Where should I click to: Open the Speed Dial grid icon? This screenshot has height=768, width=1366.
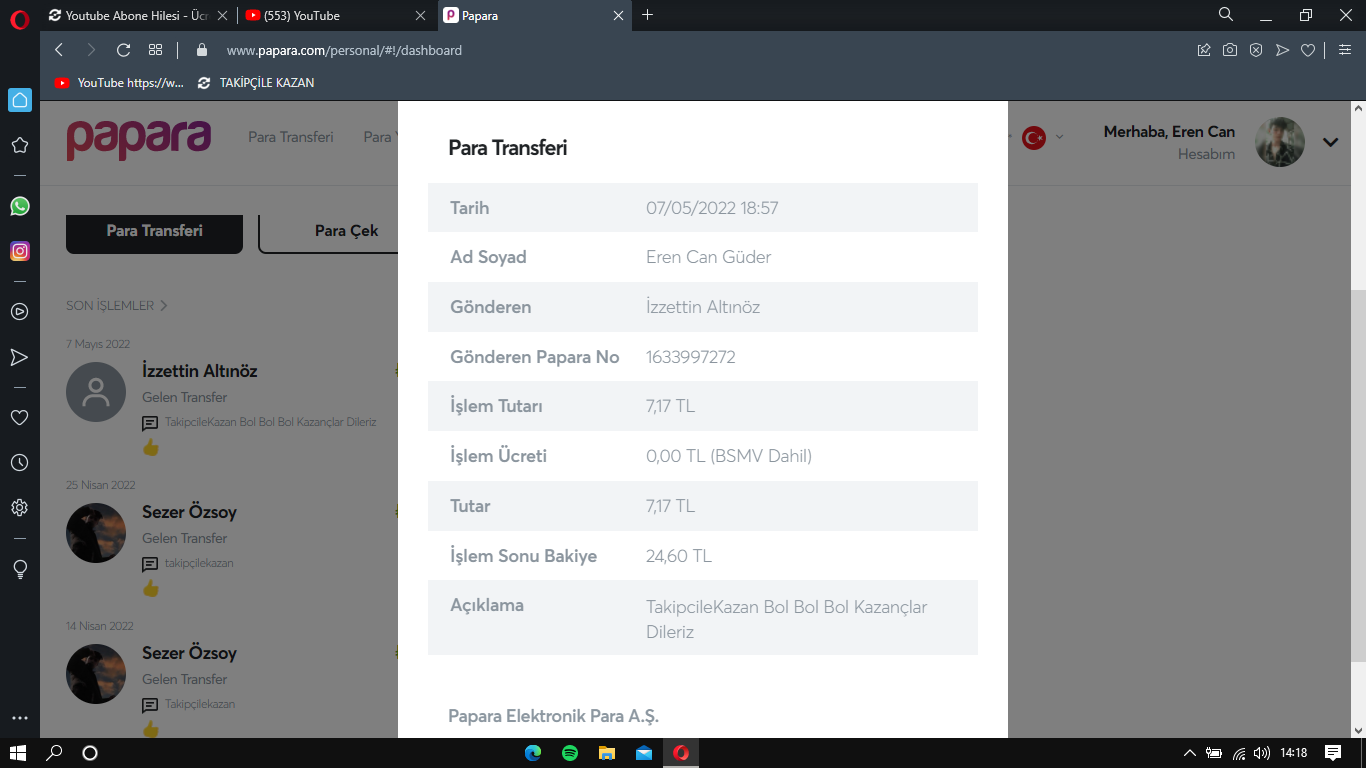point(155,50)
